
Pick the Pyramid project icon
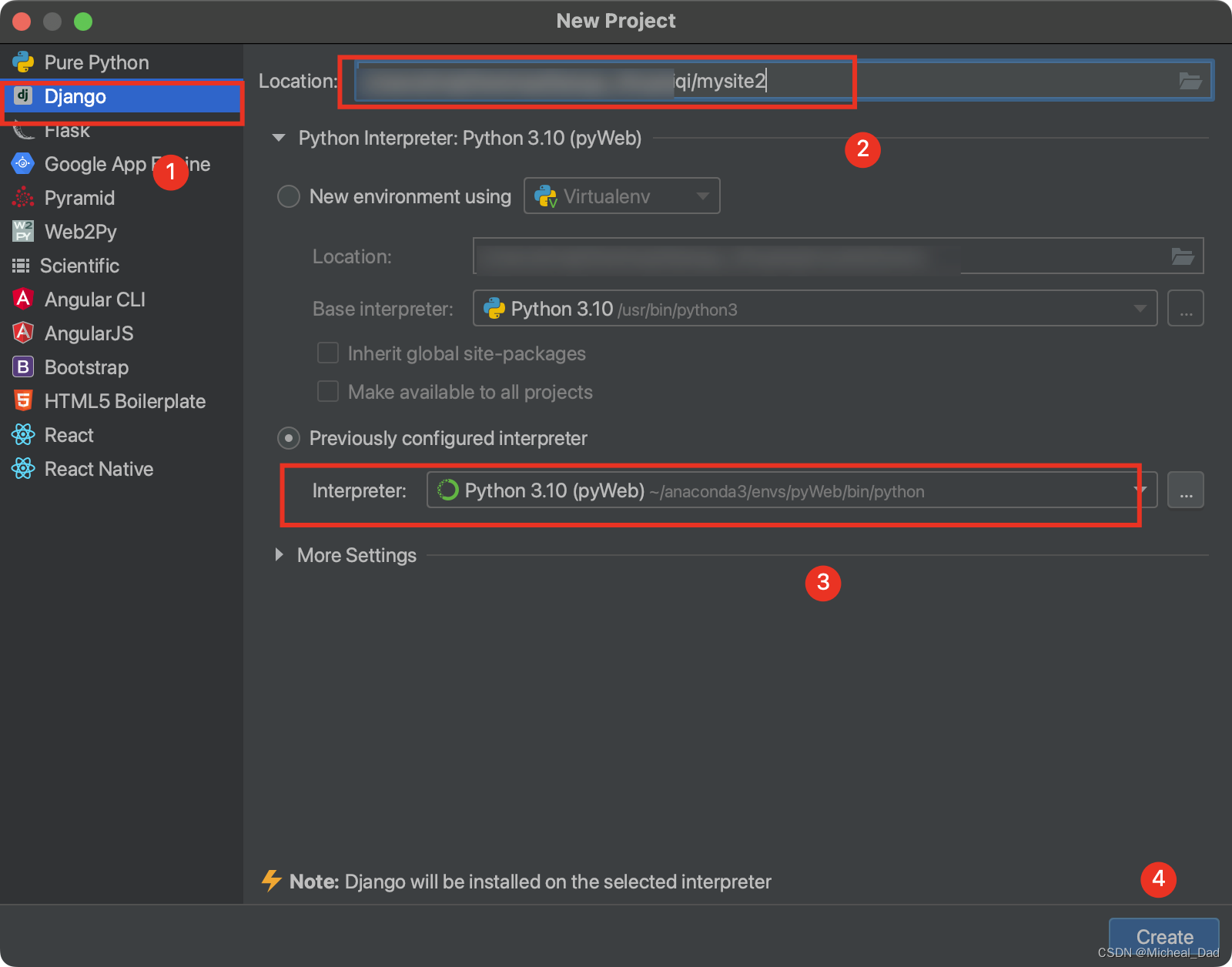tap(23, 198)
